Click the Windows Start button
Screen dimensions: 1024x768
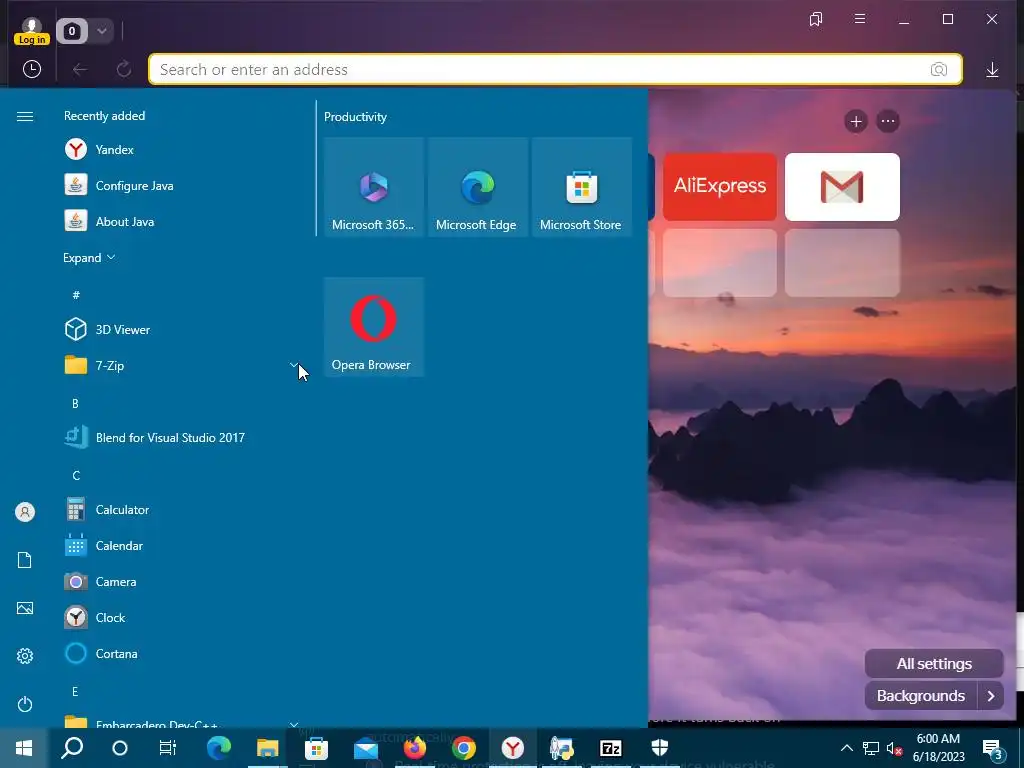click(24, 748)
